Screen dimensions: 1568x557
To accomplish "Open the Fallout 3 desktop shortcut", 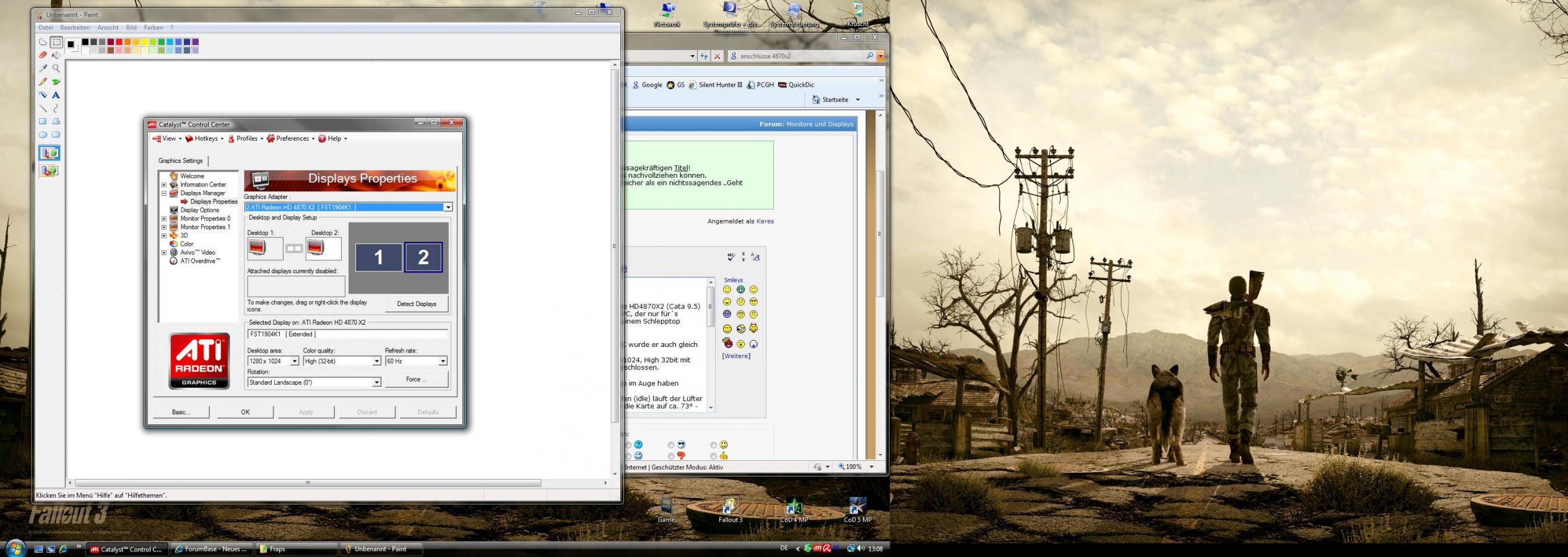I will (730, 510).
